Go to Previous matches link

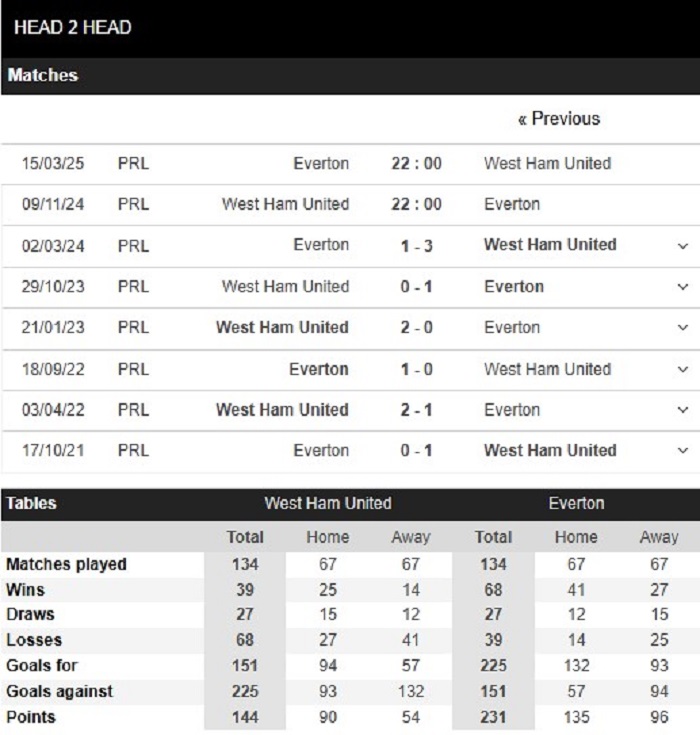(559, 119)
